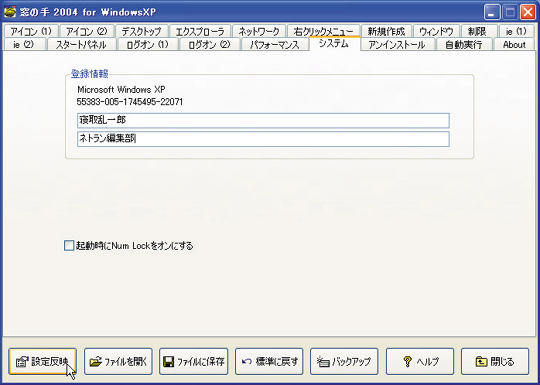
Task: Switch to the アイコン (2) tab
Action: click(87, 31)
